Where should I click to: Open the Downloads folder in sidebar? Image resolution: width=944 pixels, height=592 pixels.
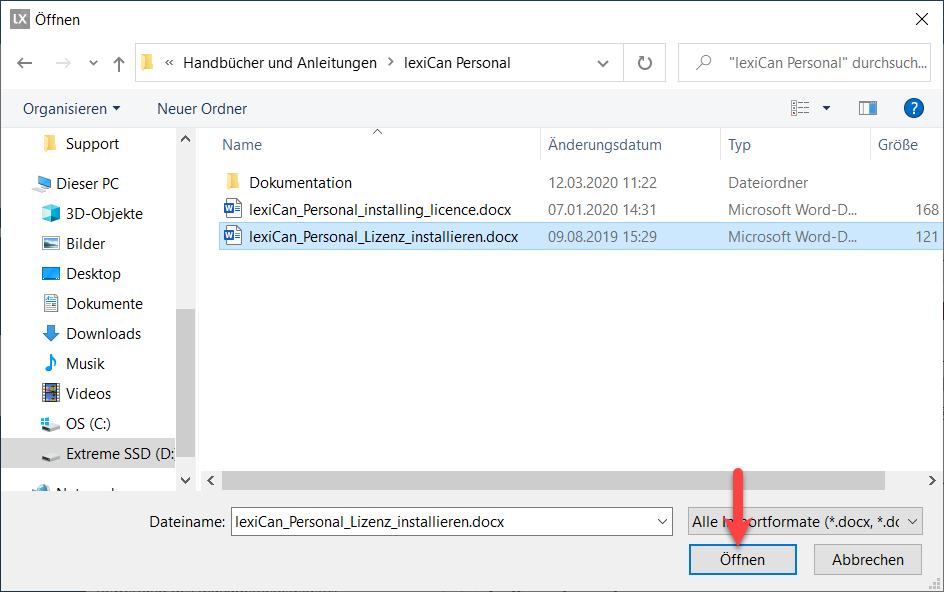(x=103, y=334)
